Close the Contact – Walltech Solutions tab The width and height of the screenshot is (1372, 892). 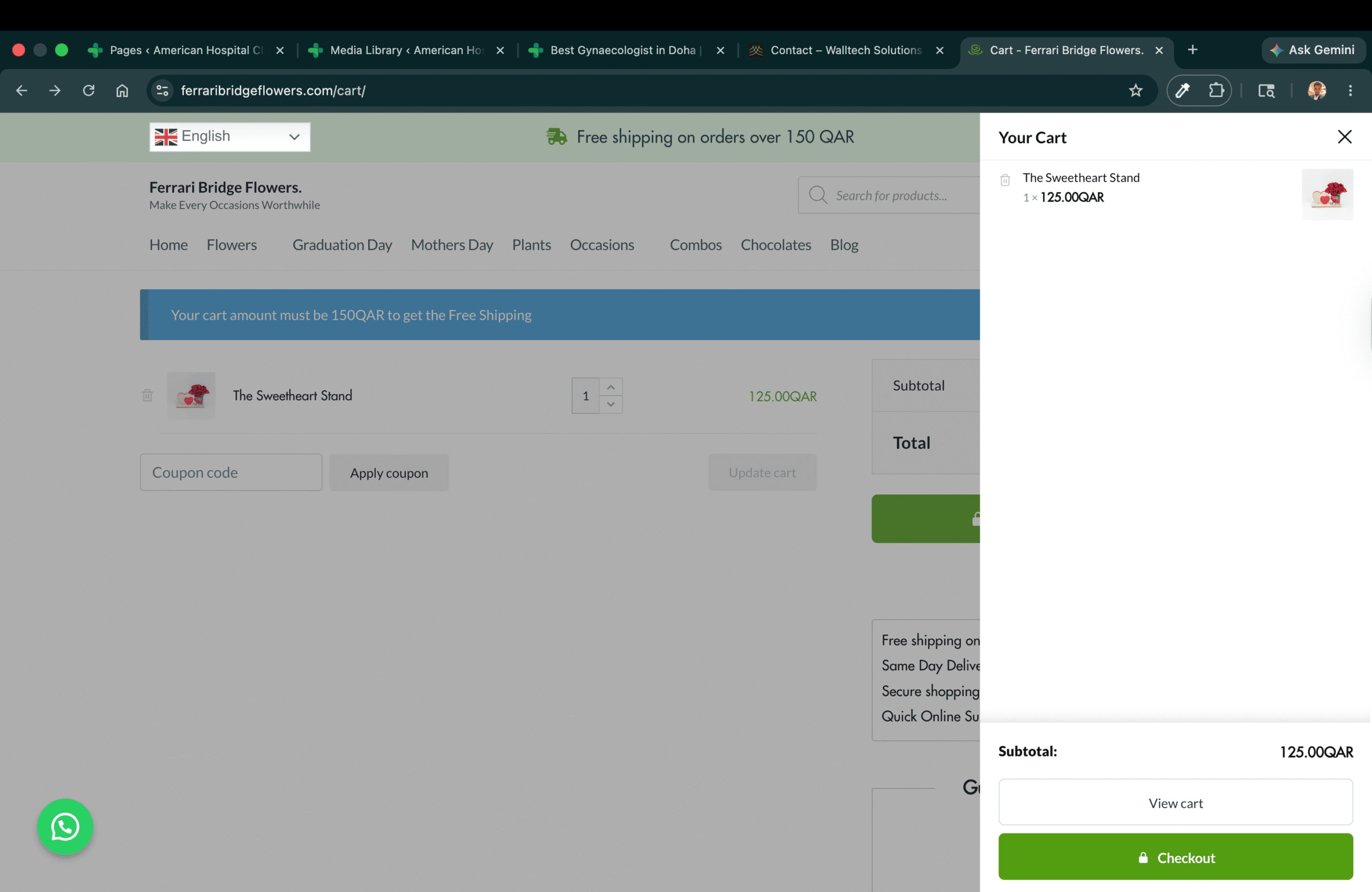pyautogui.click(x=939, y=50)
